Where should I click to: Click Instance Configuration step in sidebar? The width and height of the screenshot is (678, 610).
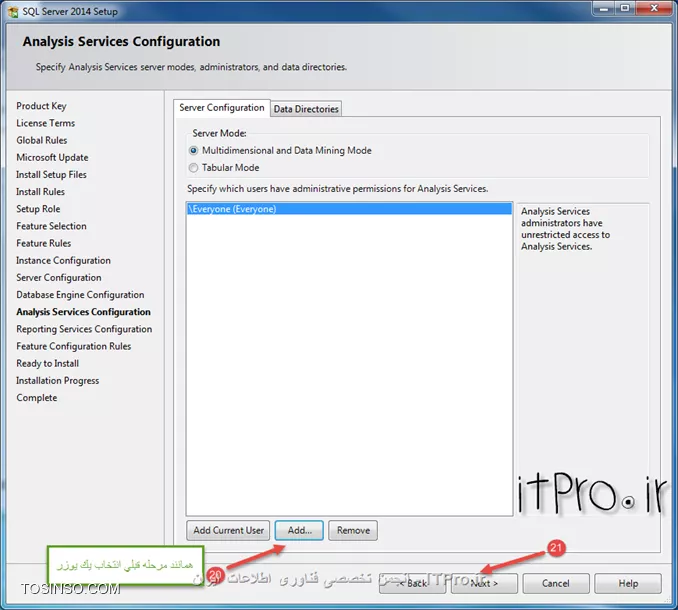64,261
